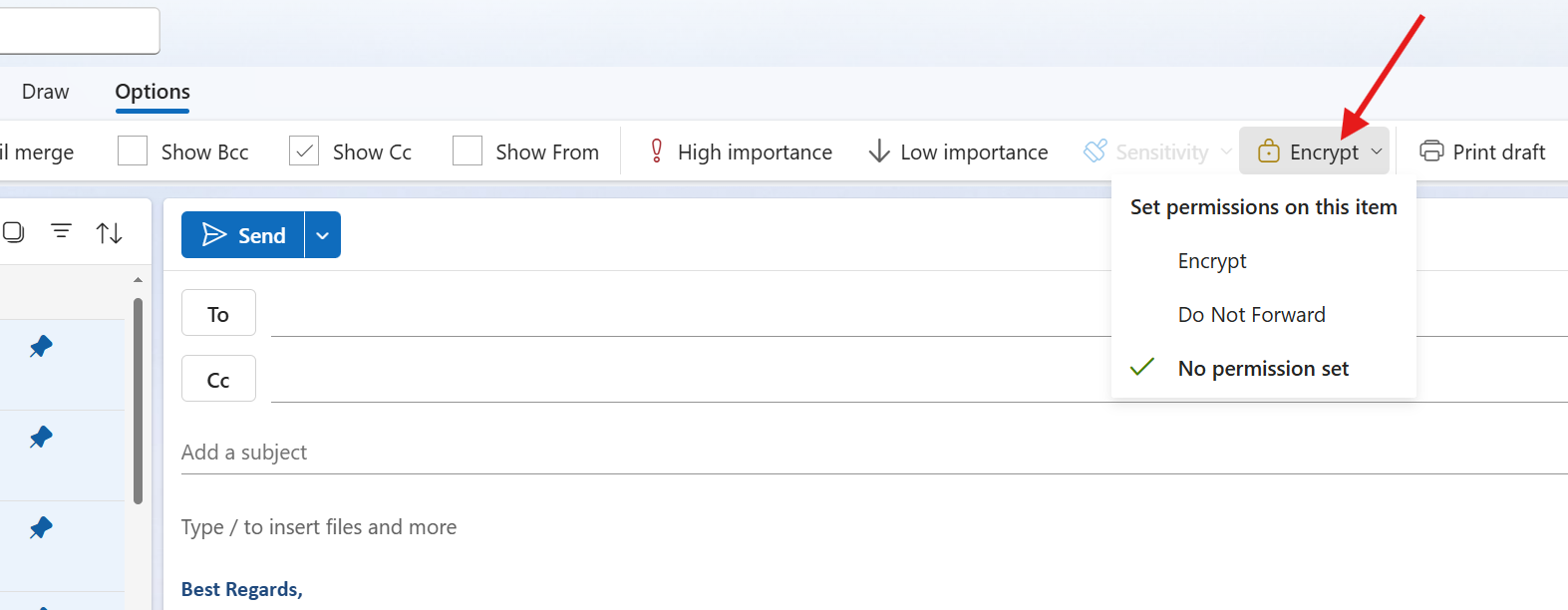Click the select-all messages icon
Screen dimensions: 1568x610
coord(13,232)
